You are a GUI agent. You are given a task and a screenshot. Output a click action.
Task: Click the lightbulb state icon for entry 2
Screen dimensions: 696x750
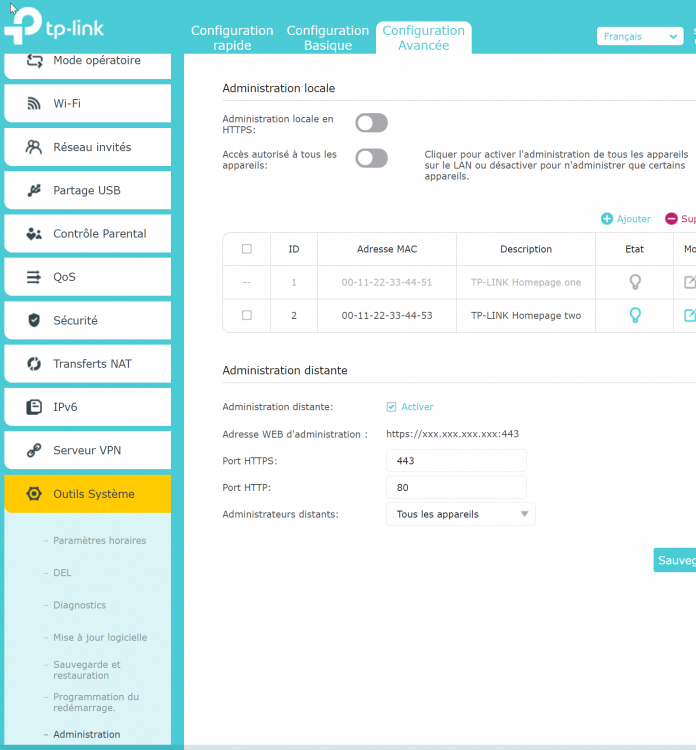pos(635,315)
